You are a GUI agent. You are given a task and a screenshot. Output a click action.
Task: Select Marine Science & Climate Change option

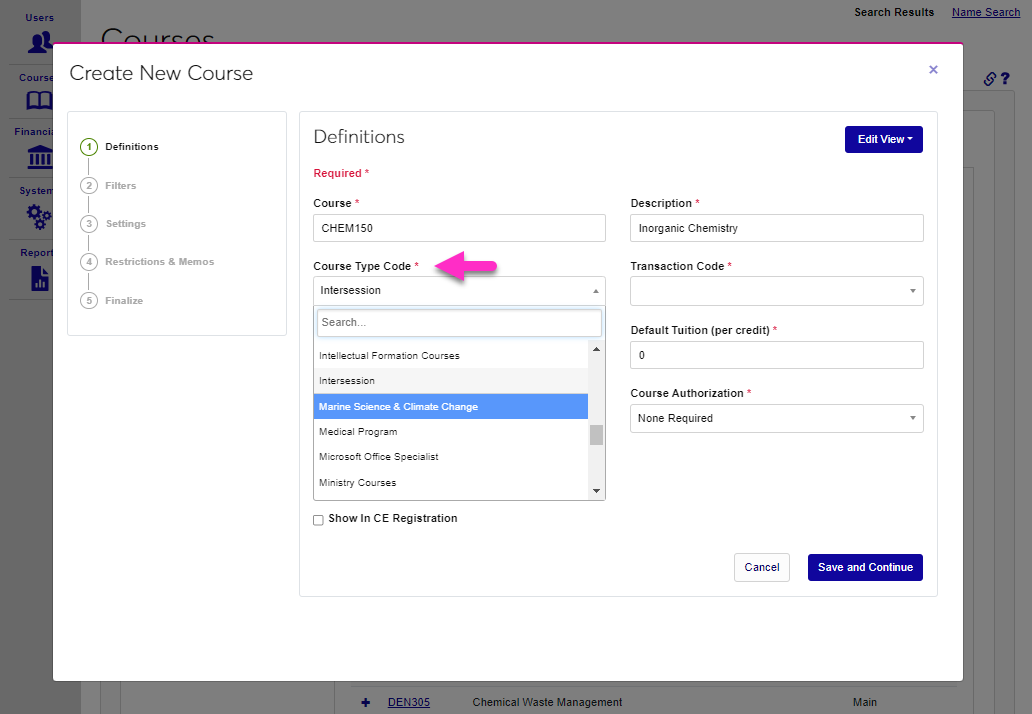point(450,407)
